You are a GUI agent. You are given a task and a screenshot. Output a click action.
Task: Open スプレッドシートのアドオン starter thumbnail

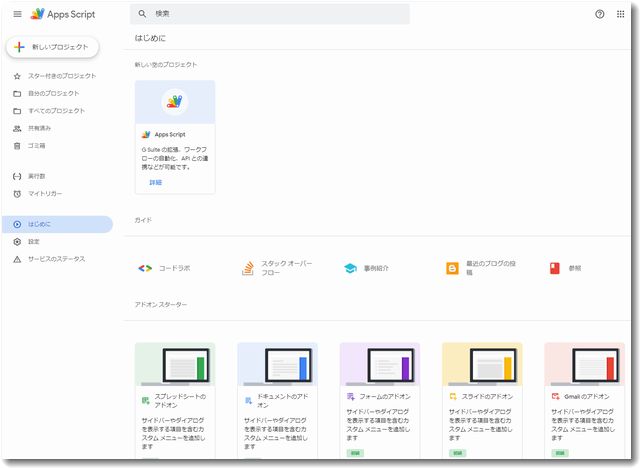click(175, 364)
